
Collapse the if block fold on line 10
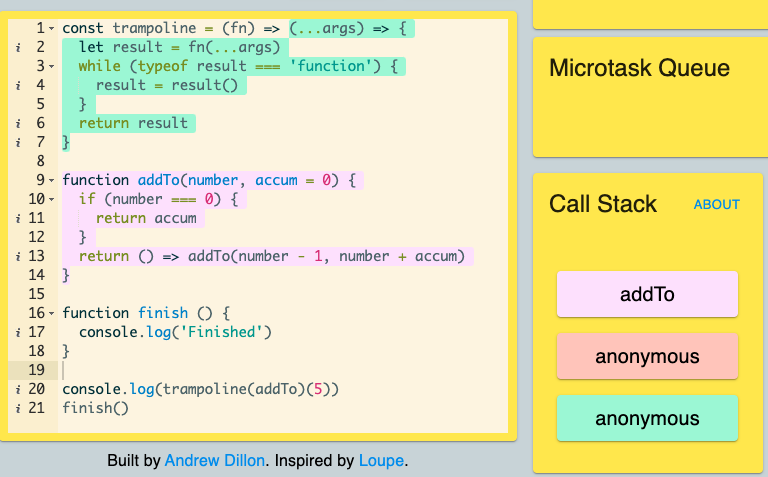coord(52,200)
